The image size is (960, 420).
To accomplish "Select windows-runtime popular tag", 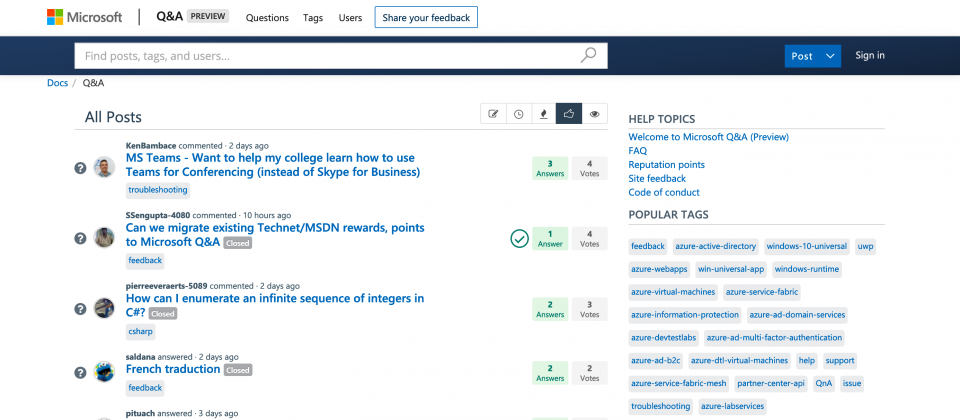I will point(807,269).
